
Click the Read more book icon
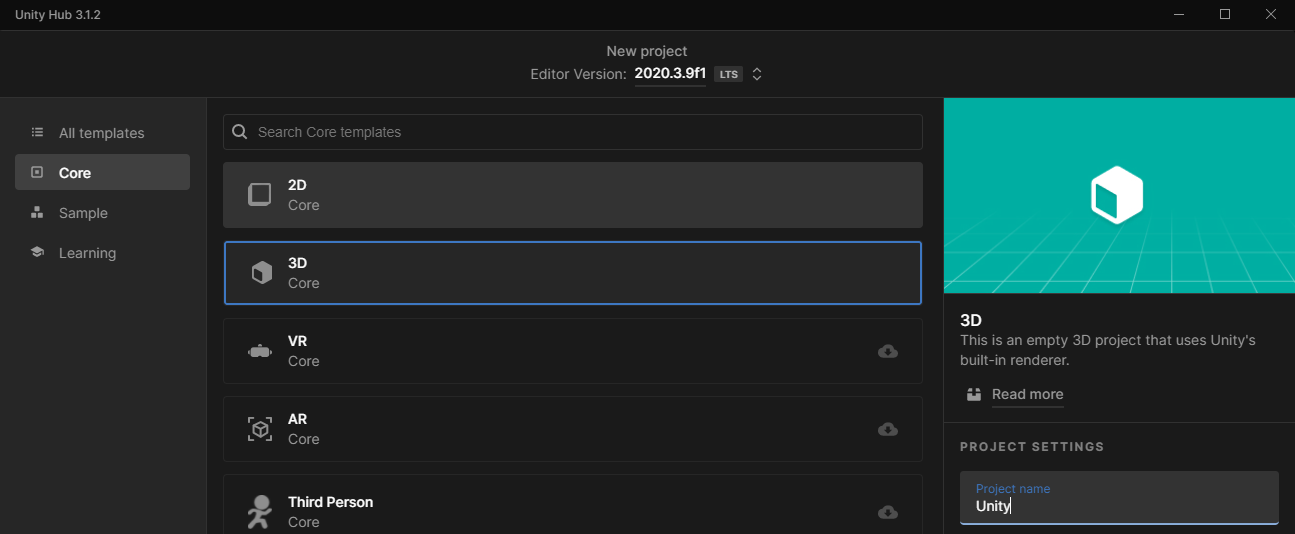[x=974, y=394]
